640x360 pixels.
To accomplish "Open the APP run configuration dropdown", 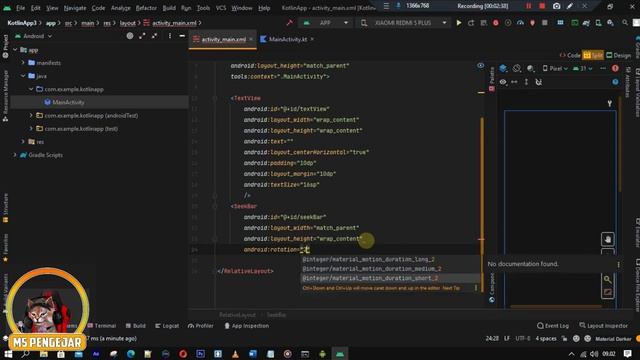I will (x=326, y=23).
